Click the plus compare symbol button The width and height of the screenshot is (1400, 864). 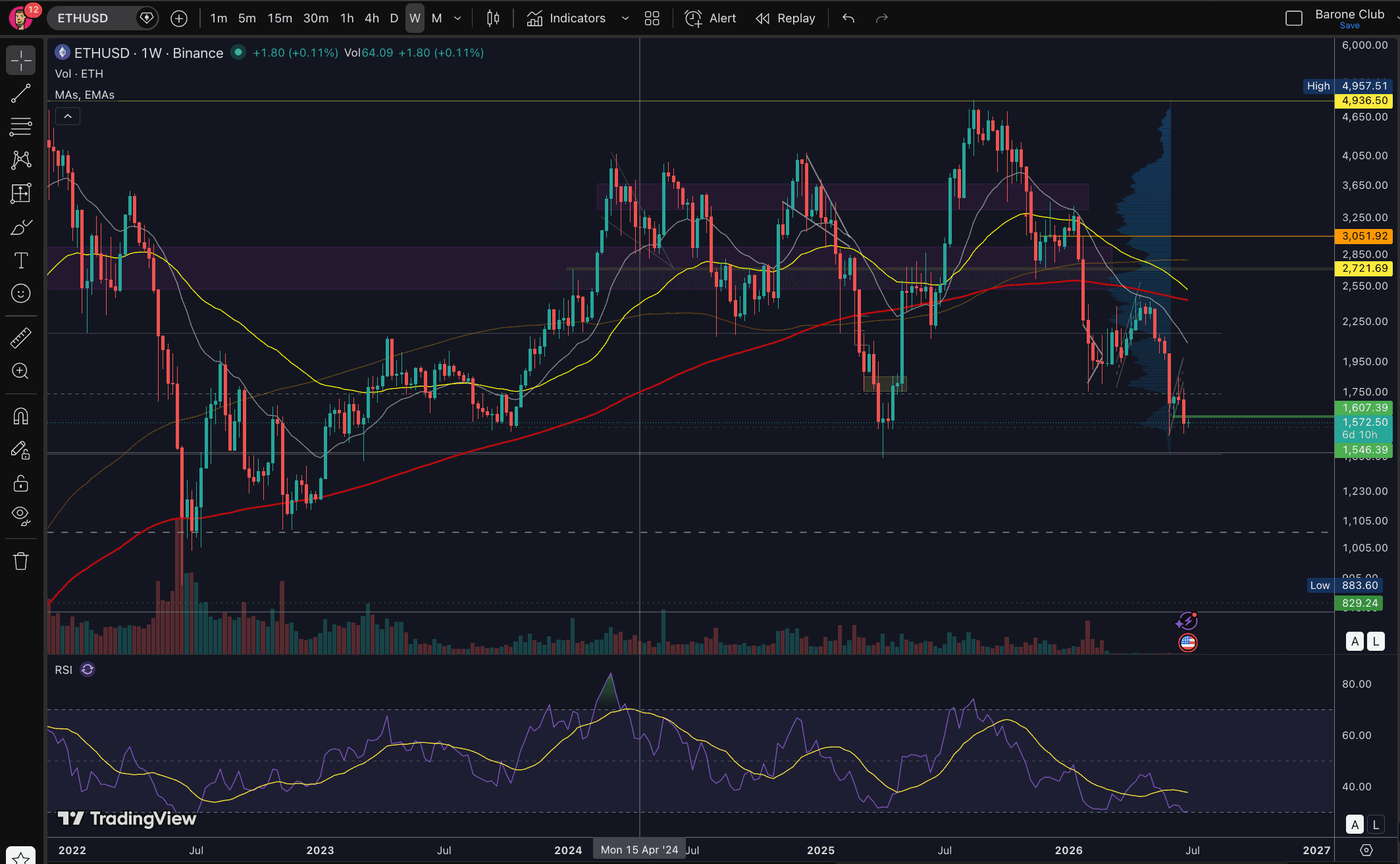click(179, 18)
